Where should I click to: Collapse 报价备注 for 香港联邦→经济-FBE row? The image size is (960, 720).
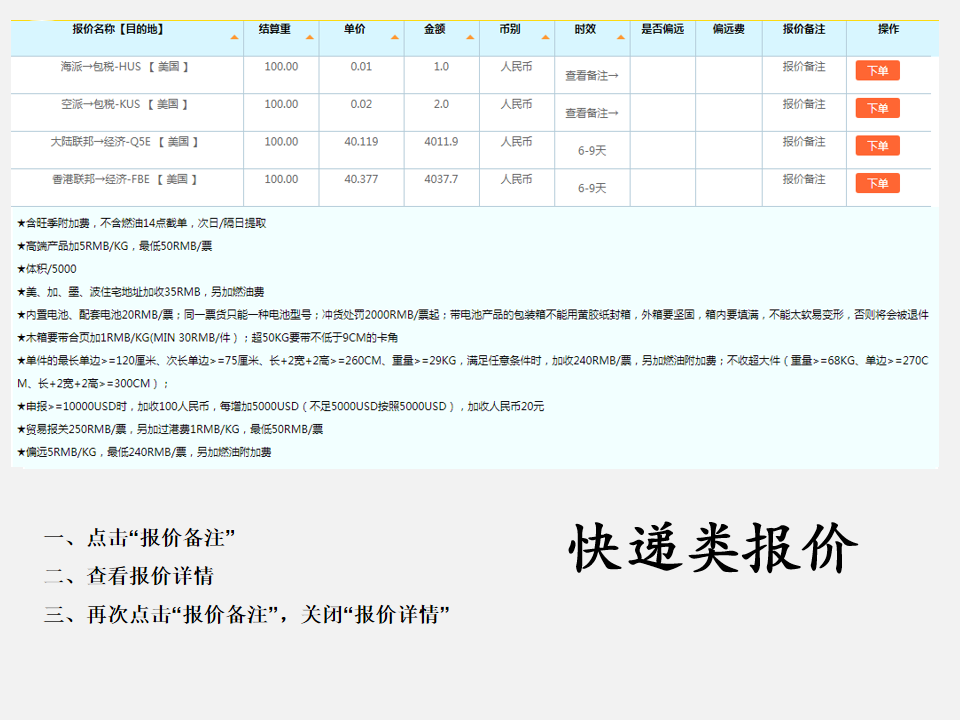click(x=804, y=180)
